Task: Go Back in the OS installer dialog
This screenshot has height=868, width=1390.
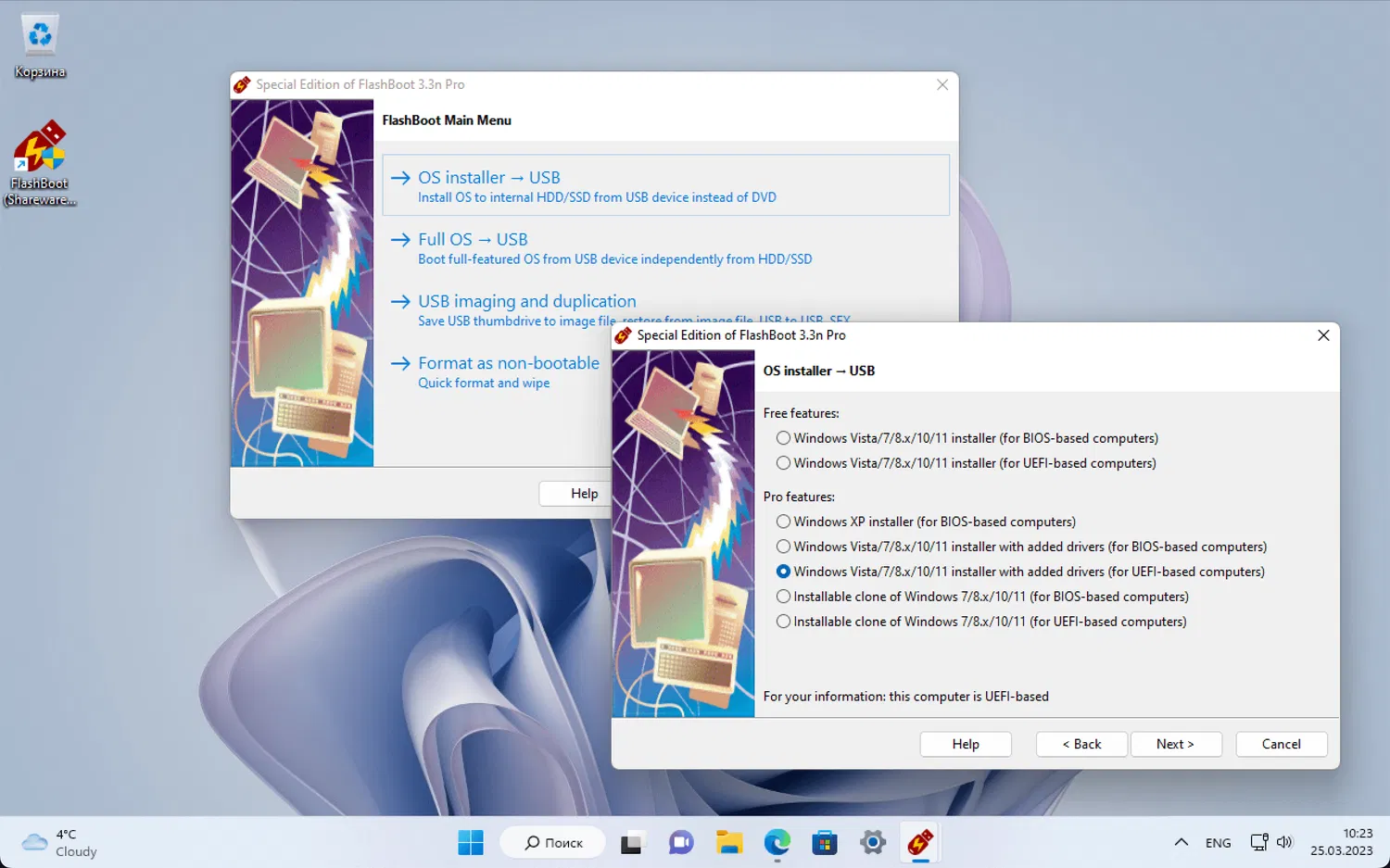Action: pos(1081,744)
